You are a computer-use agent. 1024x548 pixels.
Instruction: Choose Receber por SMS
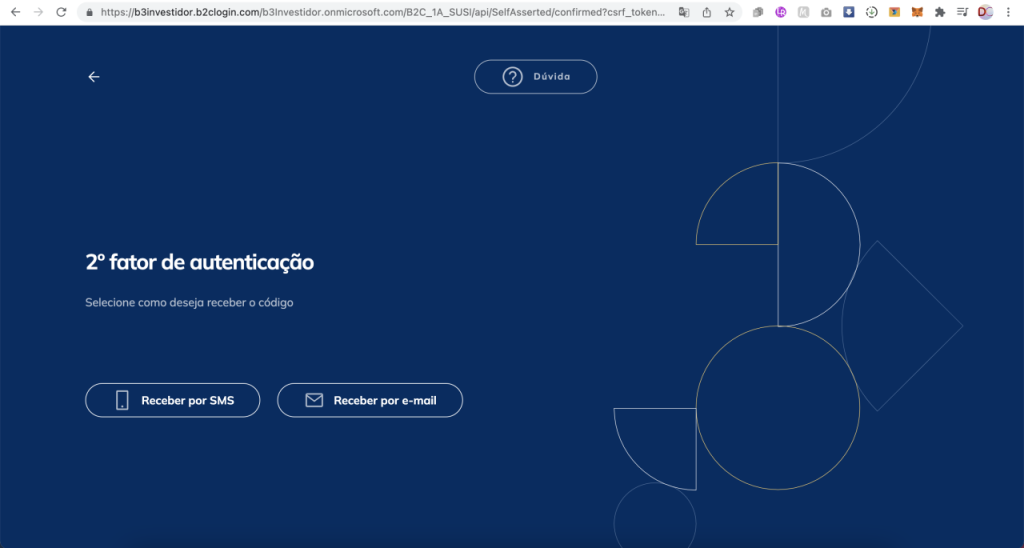(172, 400)
